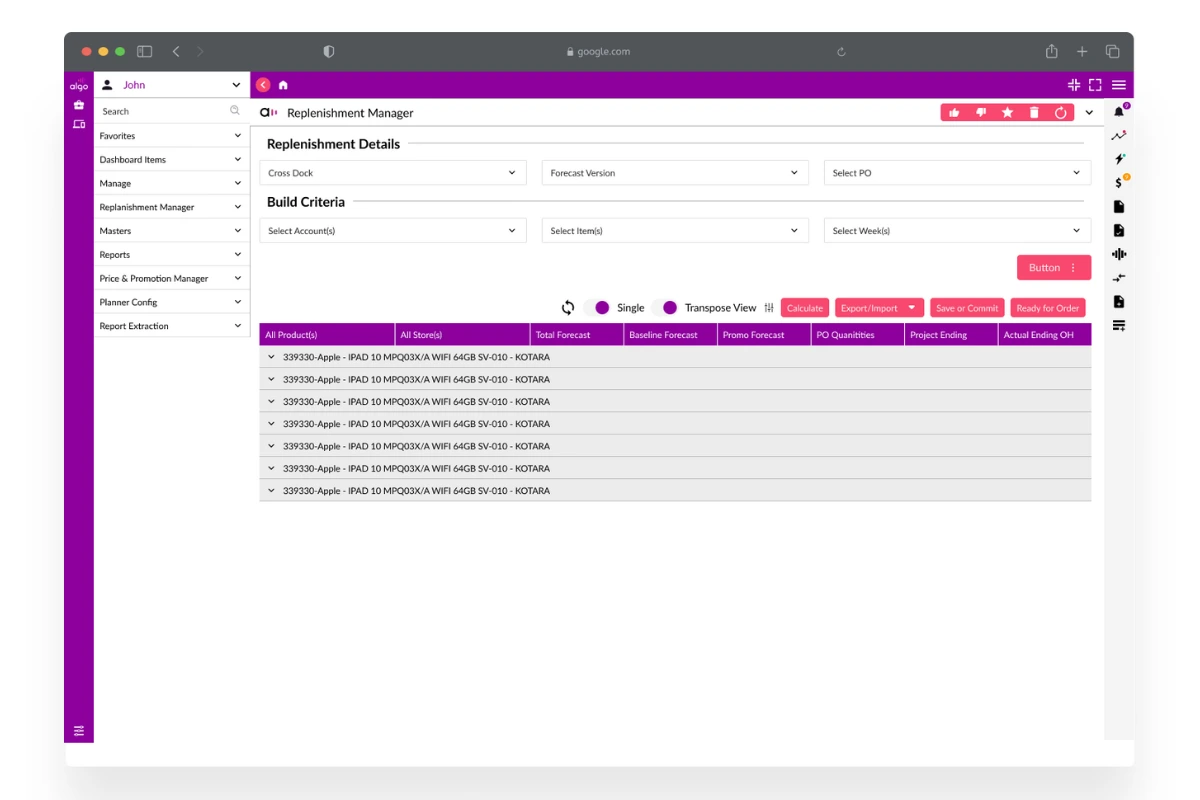Toggle the Single switch
1200x800 pixels.
click(598, 308)
